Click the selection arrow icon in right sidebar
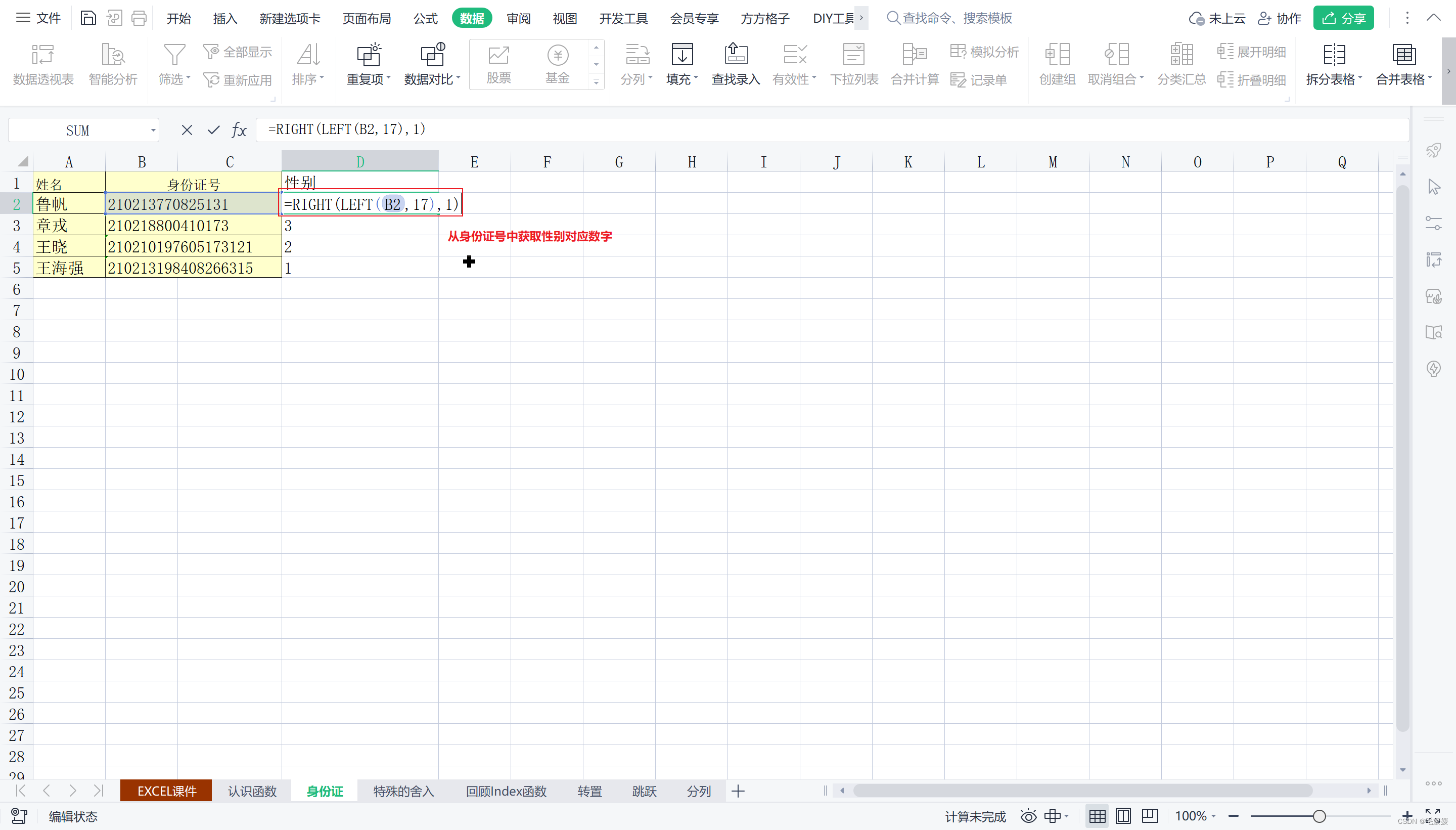The height and width of the screenshot is (830, 1456). 1434,187
